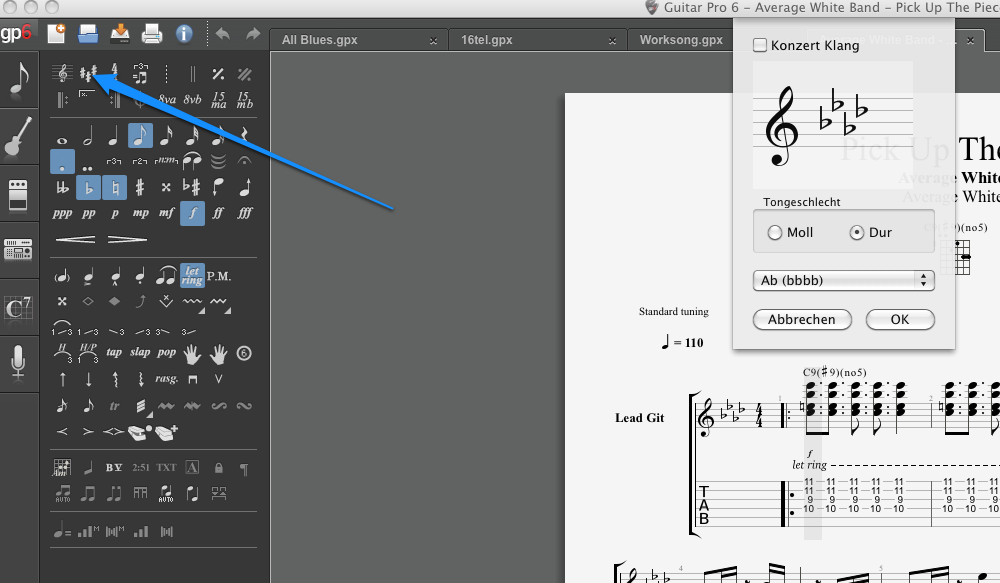Select the triplet feel tool
This screenshot has width=1000, height=583.
point(140,73)
